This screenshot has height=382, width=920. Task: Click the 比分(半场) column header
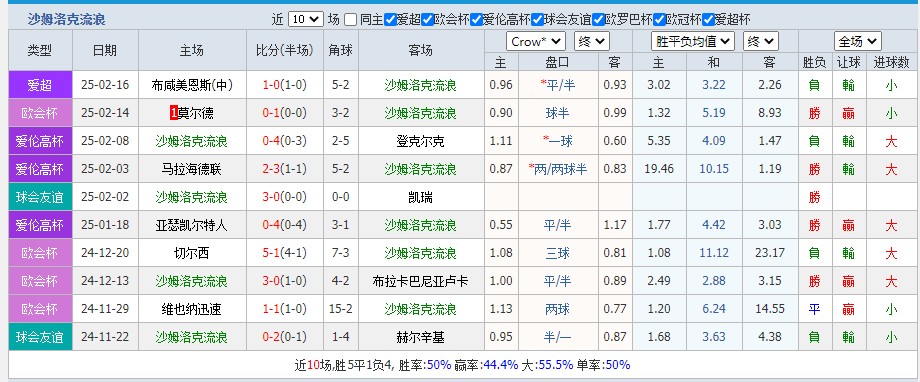285,50
